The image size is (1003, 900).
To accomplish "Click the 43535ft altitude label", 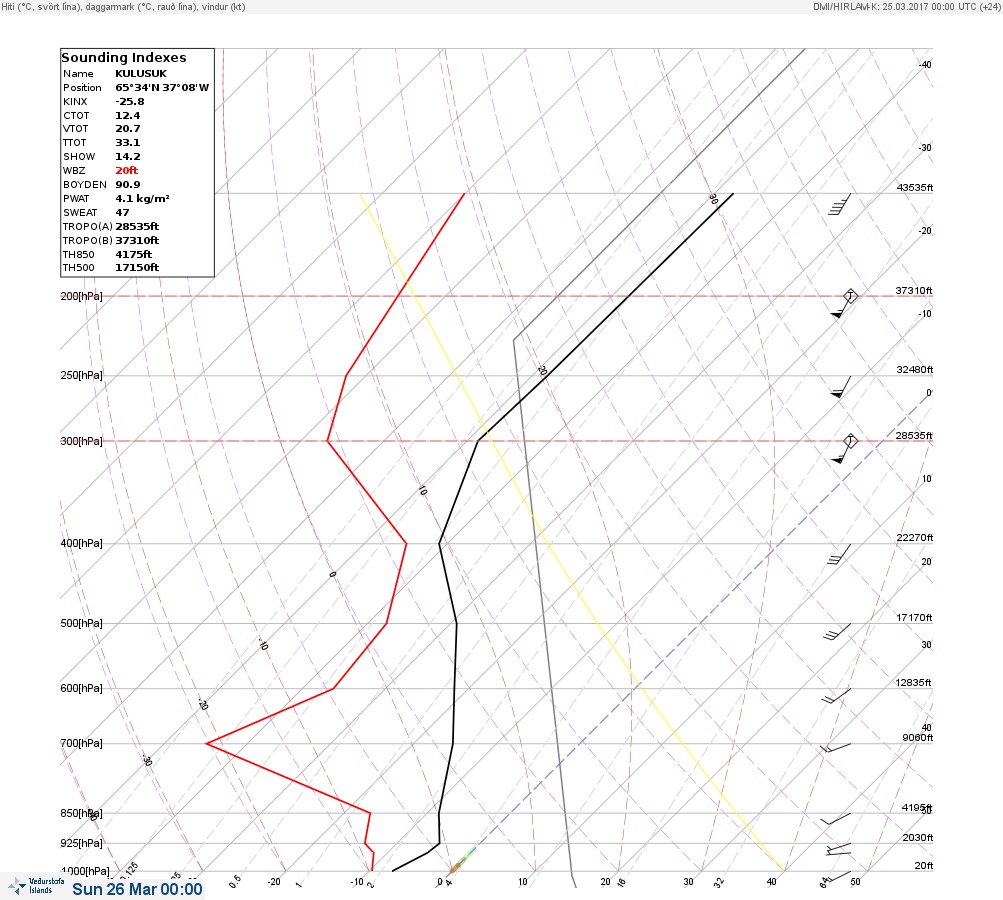I will 915,187.
